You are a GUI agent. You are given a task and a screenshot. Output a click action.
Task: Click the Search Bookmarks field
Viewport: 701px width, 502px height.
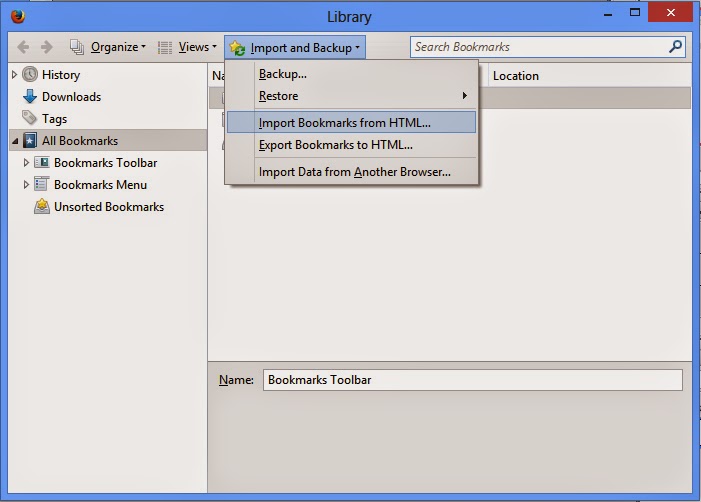[x=548, y=47]
